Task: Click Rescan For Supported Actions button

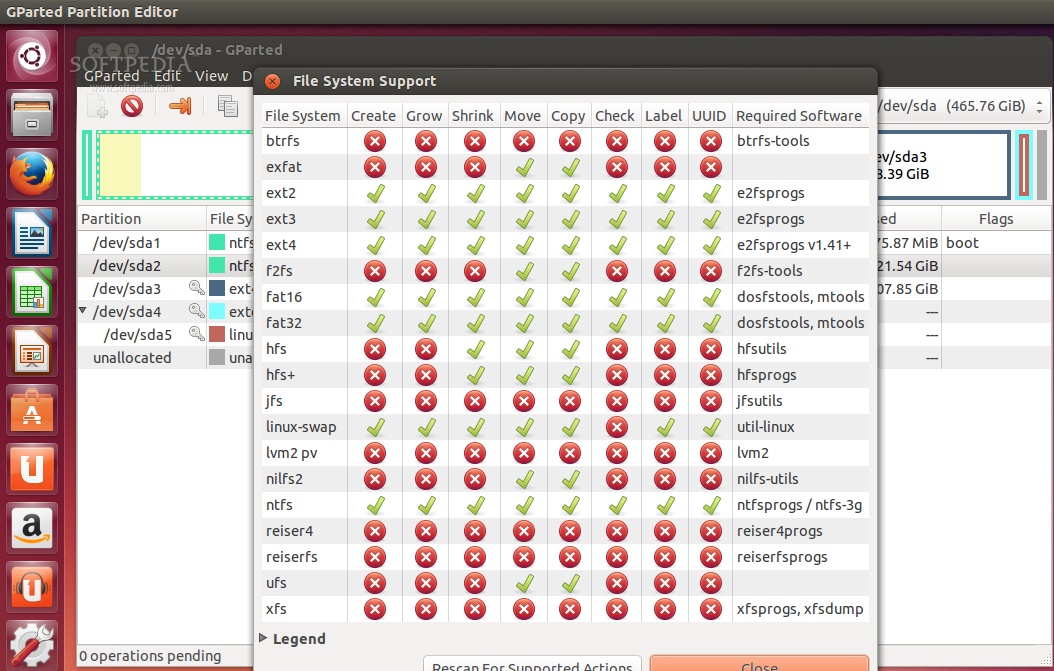Action: click(x=533, y=664)
